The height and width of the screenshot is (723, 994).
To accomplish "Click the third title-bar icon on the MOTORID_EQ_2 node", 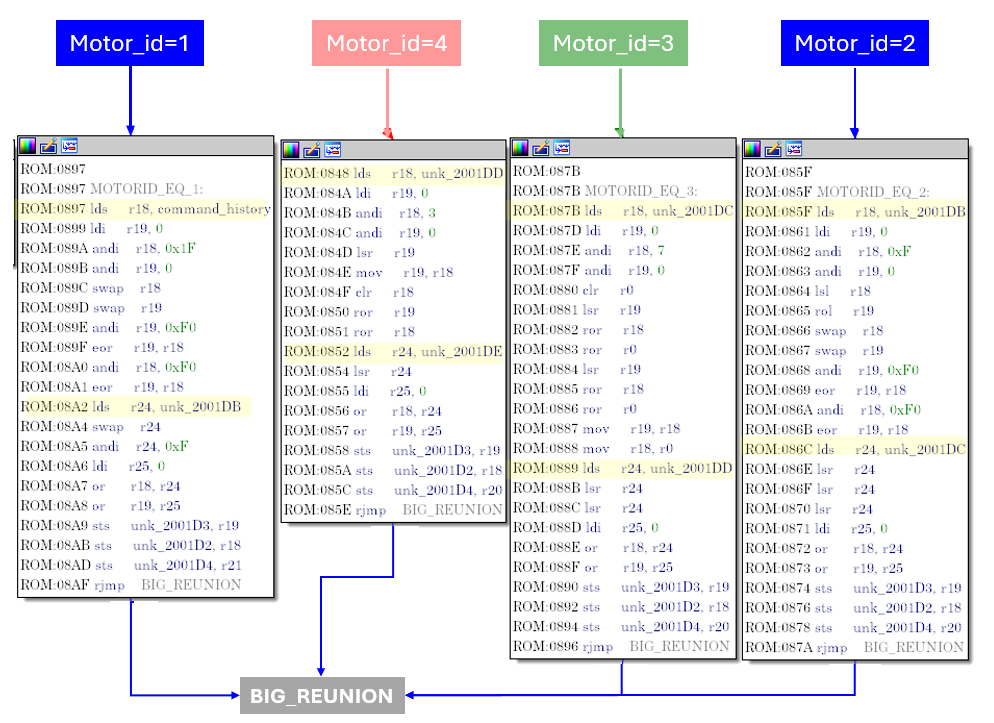I will (x=794, y=149).
